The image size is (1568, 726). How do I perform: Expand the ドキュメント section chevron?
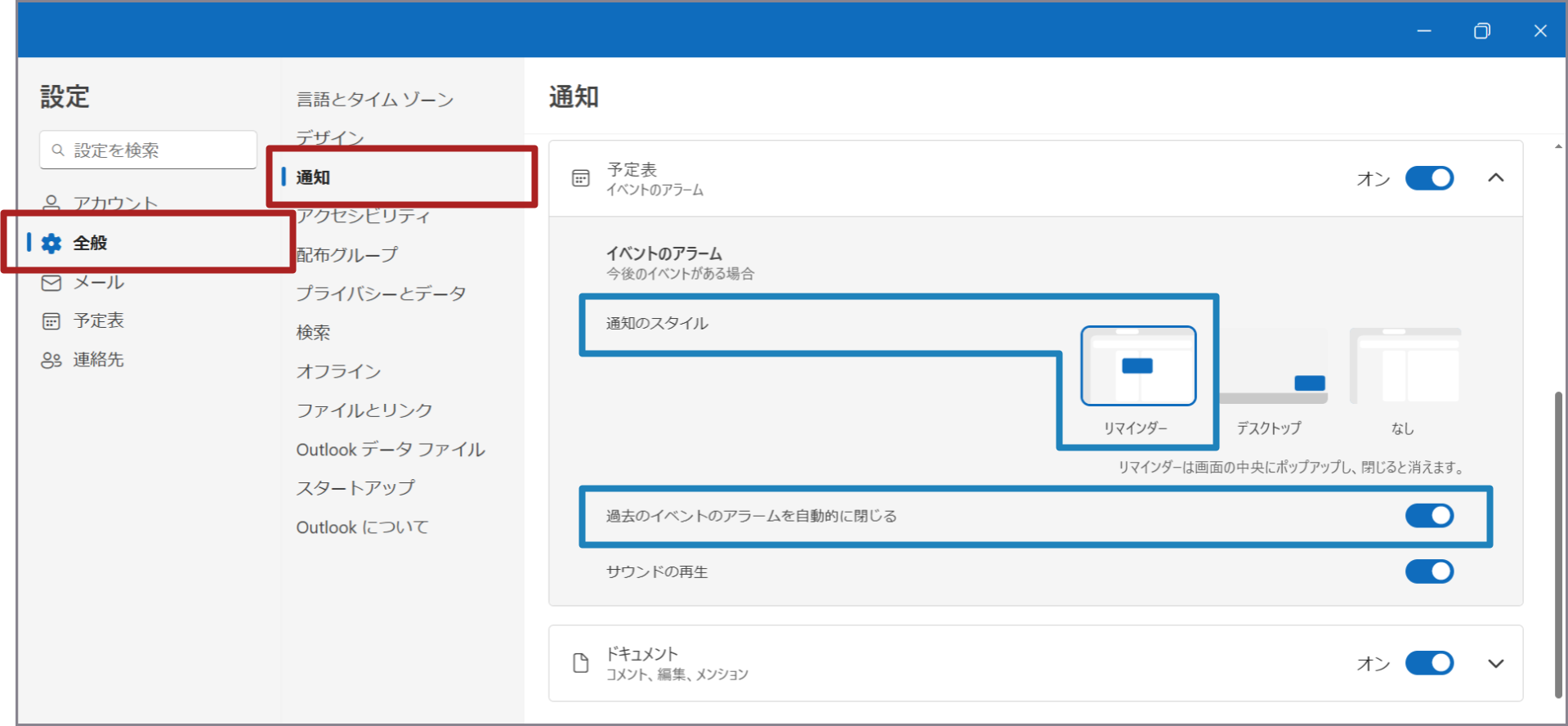point(1495,663)
